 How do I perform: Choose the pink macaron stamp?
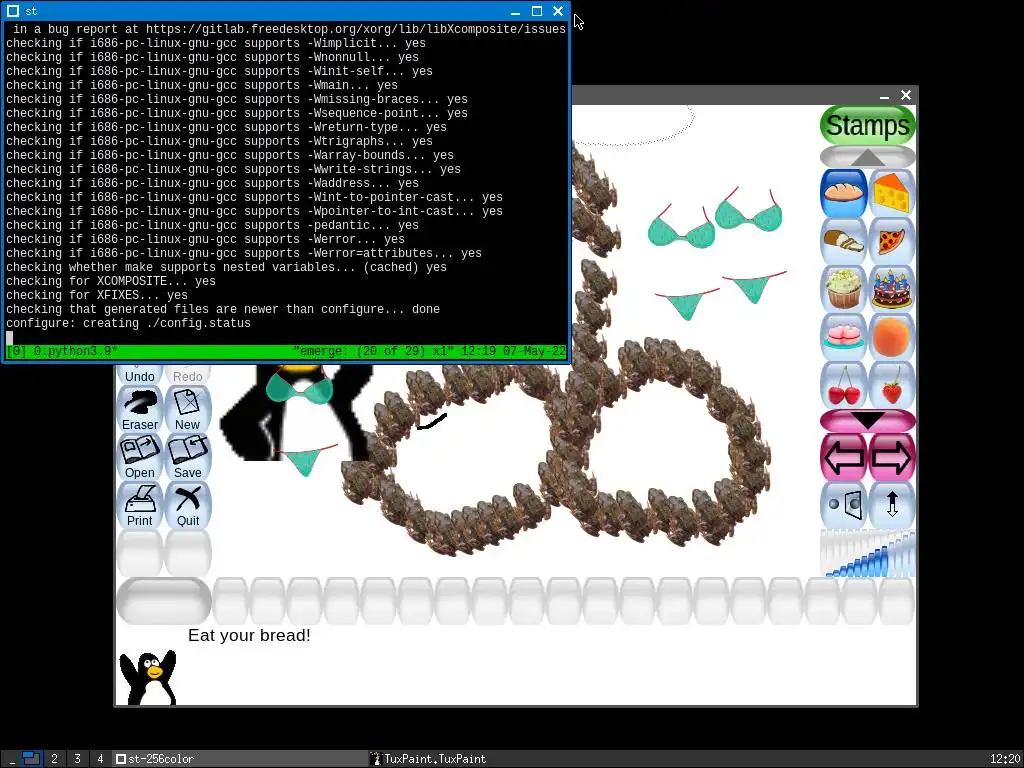[x=843, y=337]
